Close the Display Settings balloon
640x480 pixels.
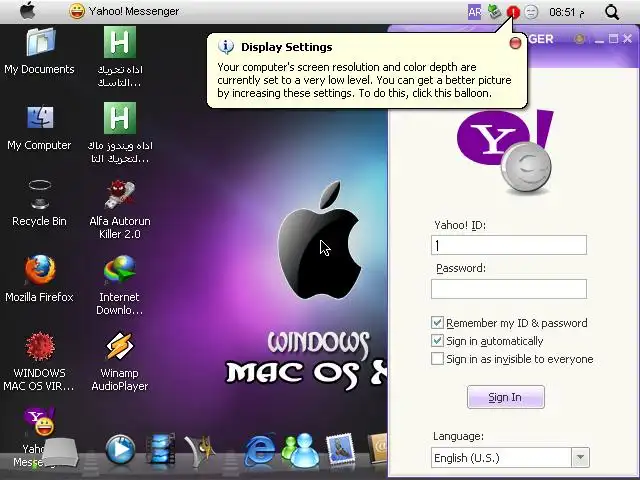[x=516, y=43]
